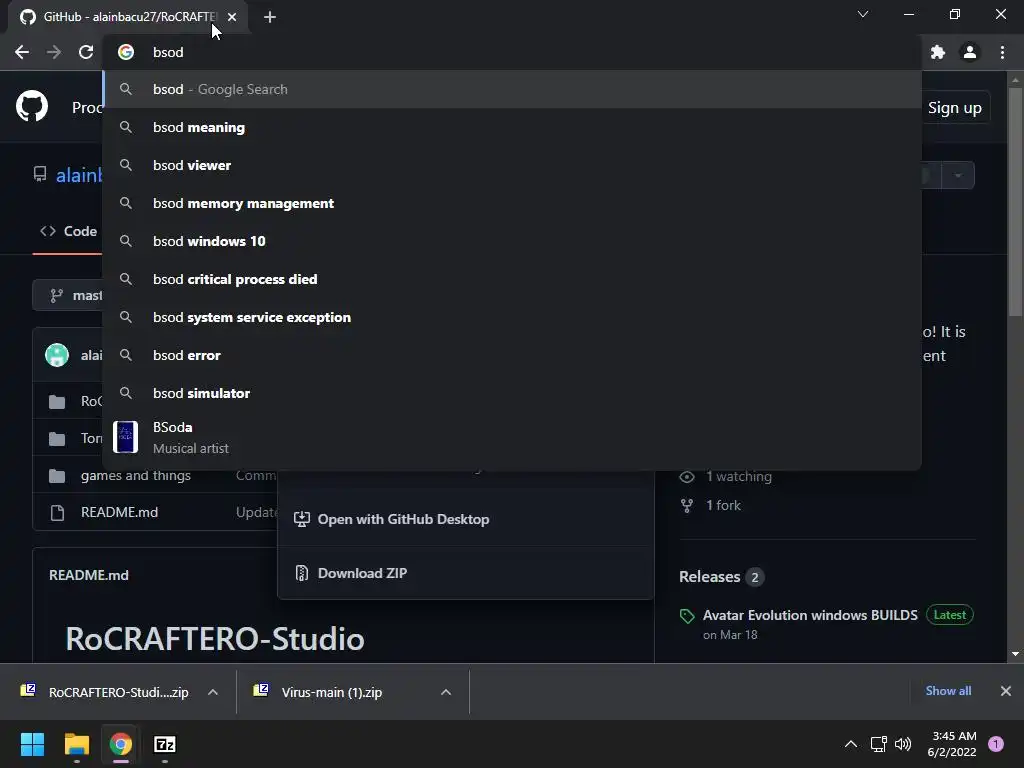Image resolution: width=1024 pixels, height=768 pixels.
Task: Open a new tab with plus button
Action: pos(270,17)
